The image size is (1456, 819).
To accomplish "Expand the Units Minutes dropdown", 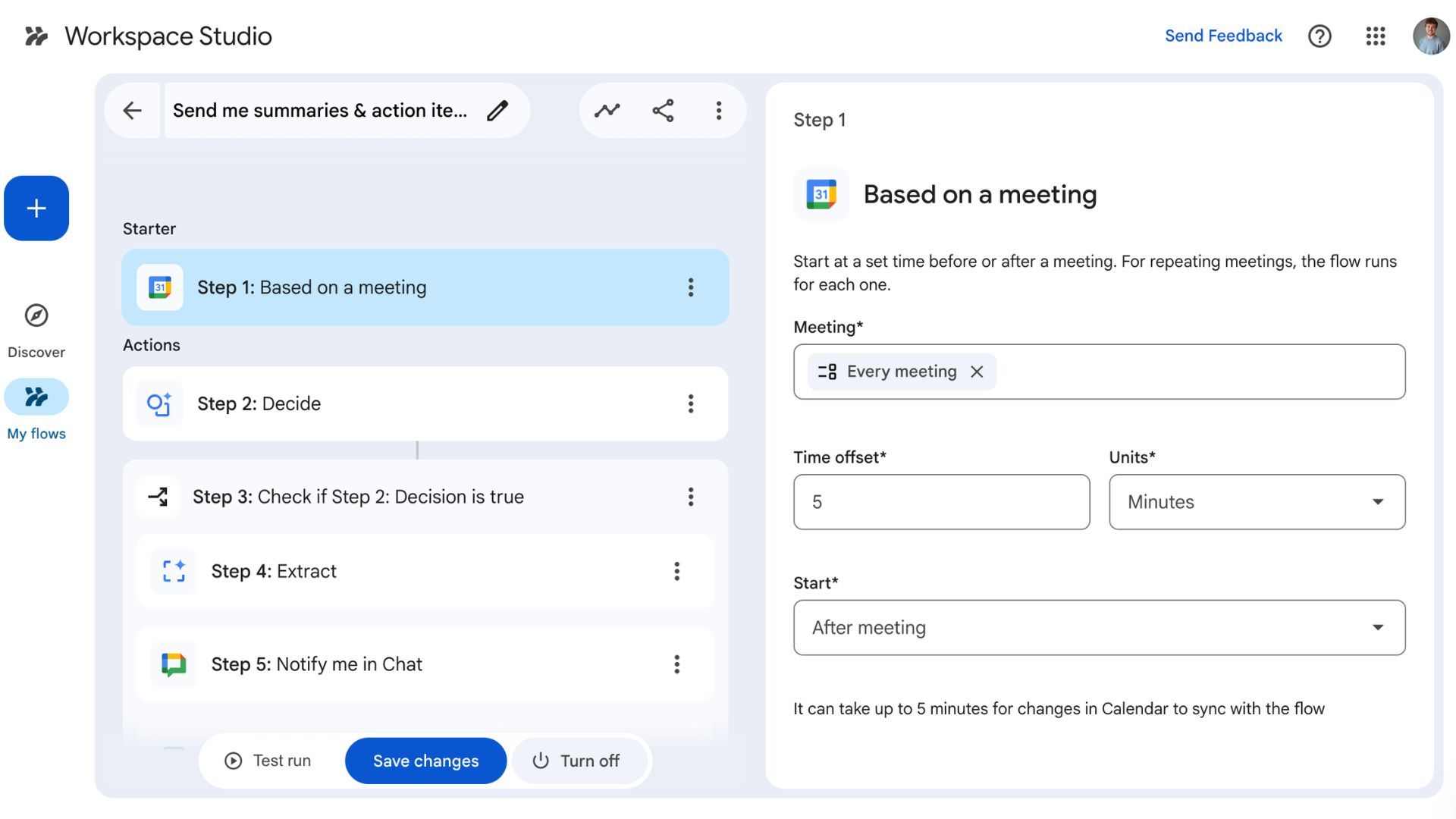I will pos(1257,502).
